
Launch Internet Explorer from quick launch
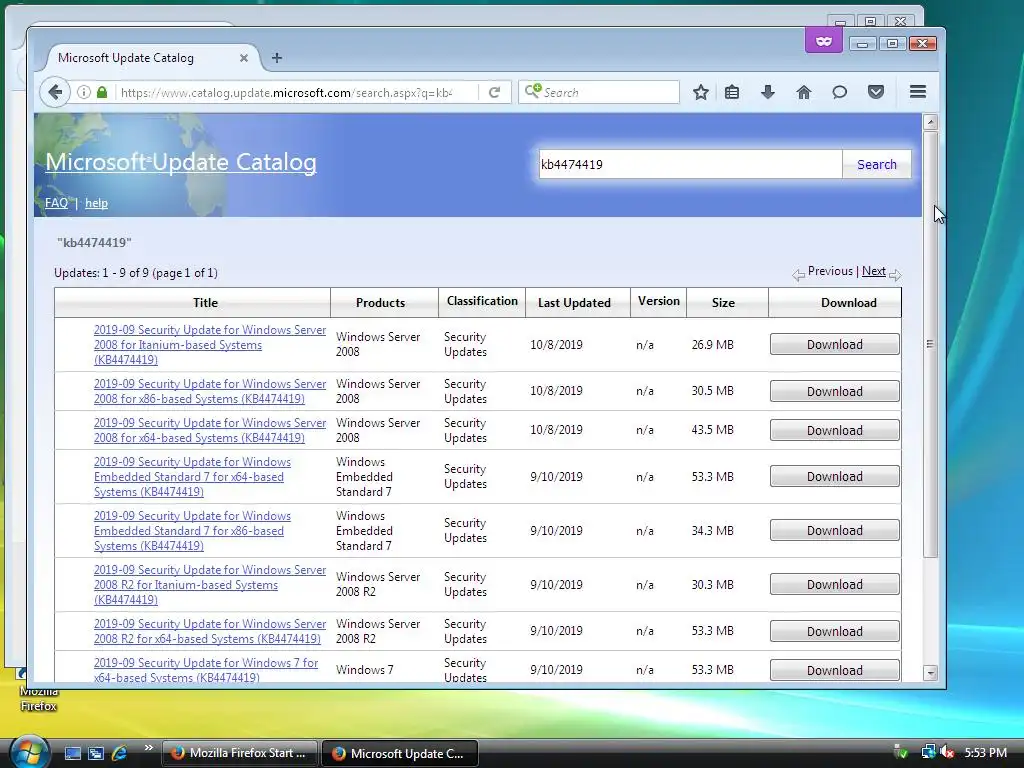119,753
